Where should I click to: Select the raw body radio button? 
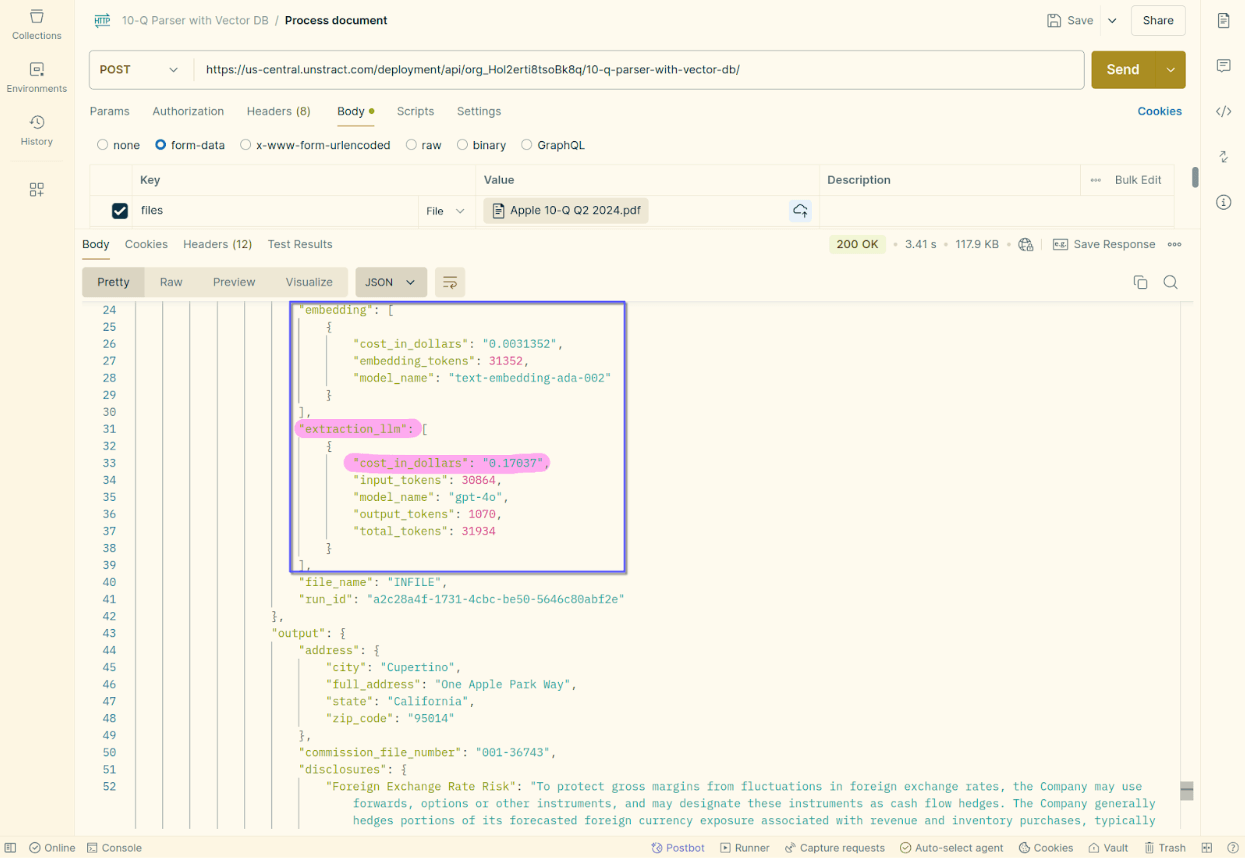[x=411, y=145]
